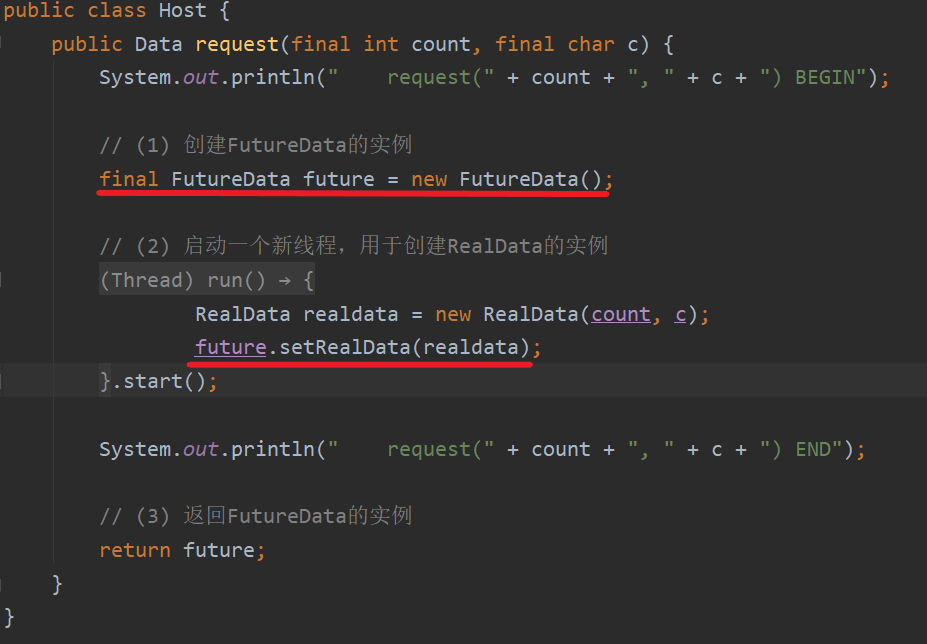Screen dimensions: 927x644
Task: Click the realdata argument inside setRealData
Action: click(471, 347)
